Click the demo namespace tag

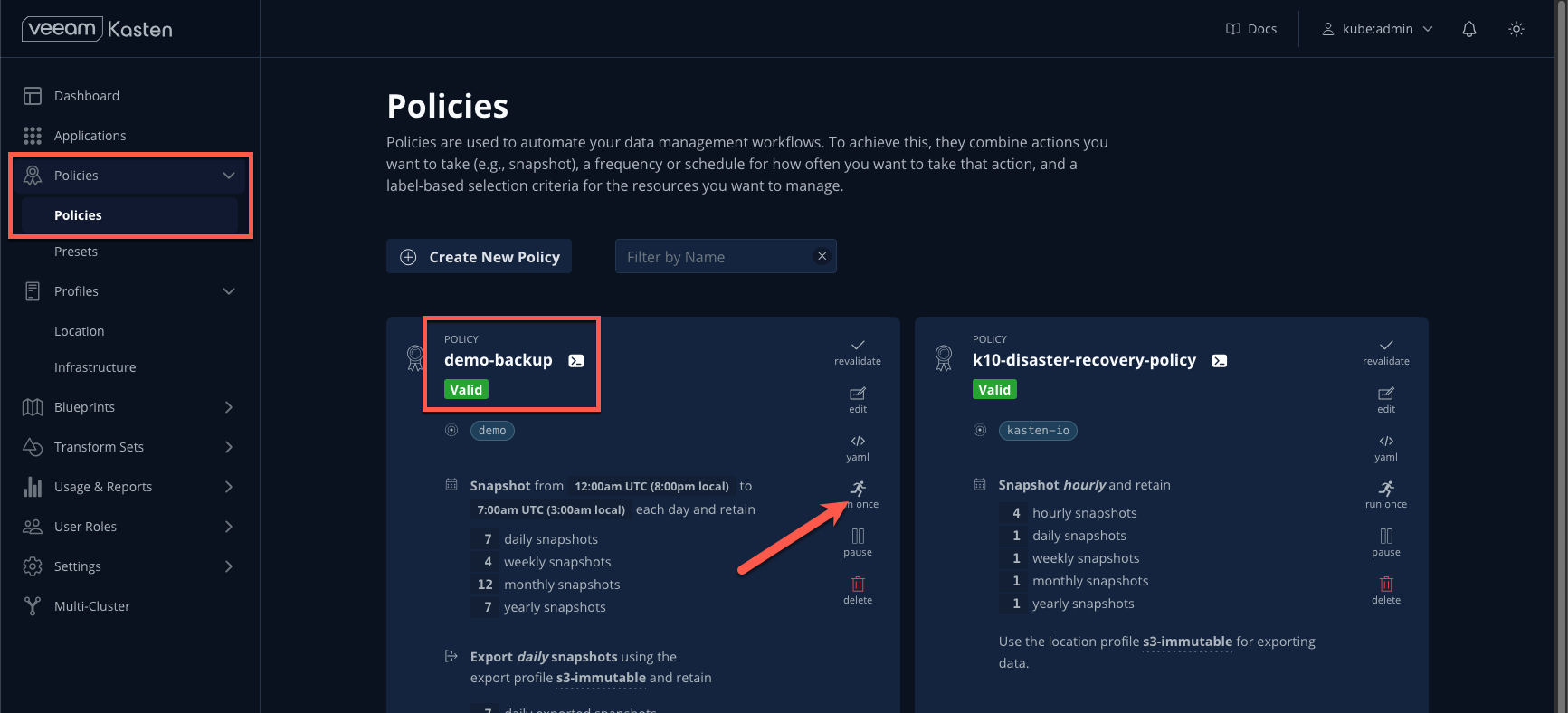[x=492, y=431]
